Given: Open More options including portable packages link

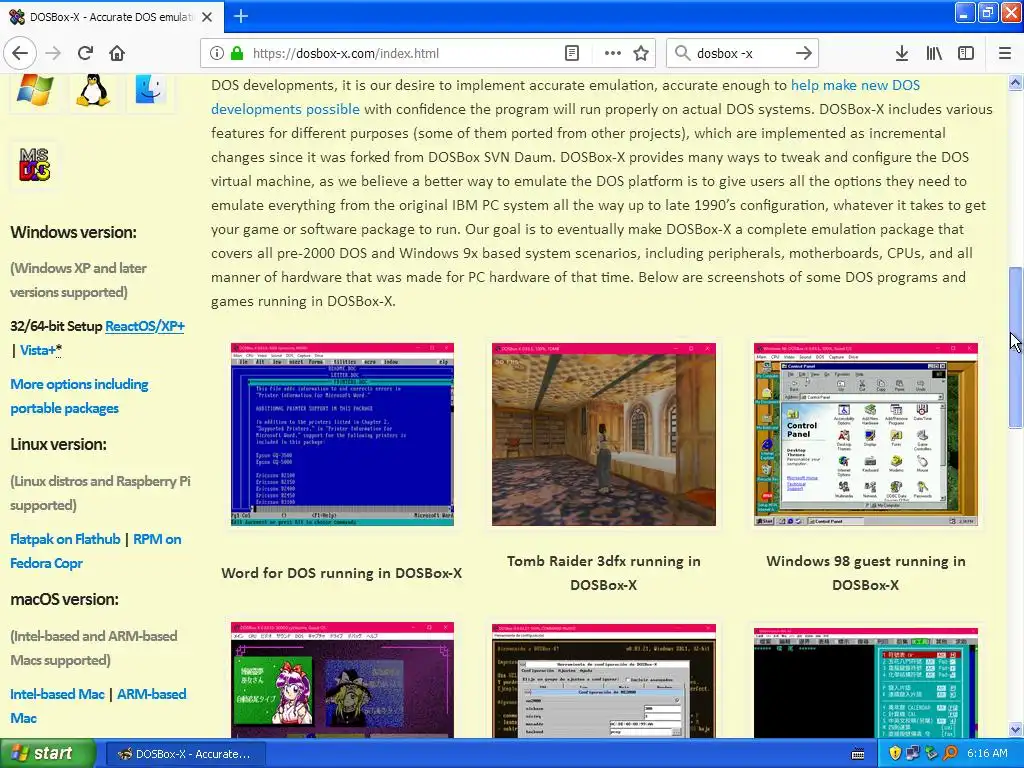Looking at the screenshot, I should pos(79,396).
